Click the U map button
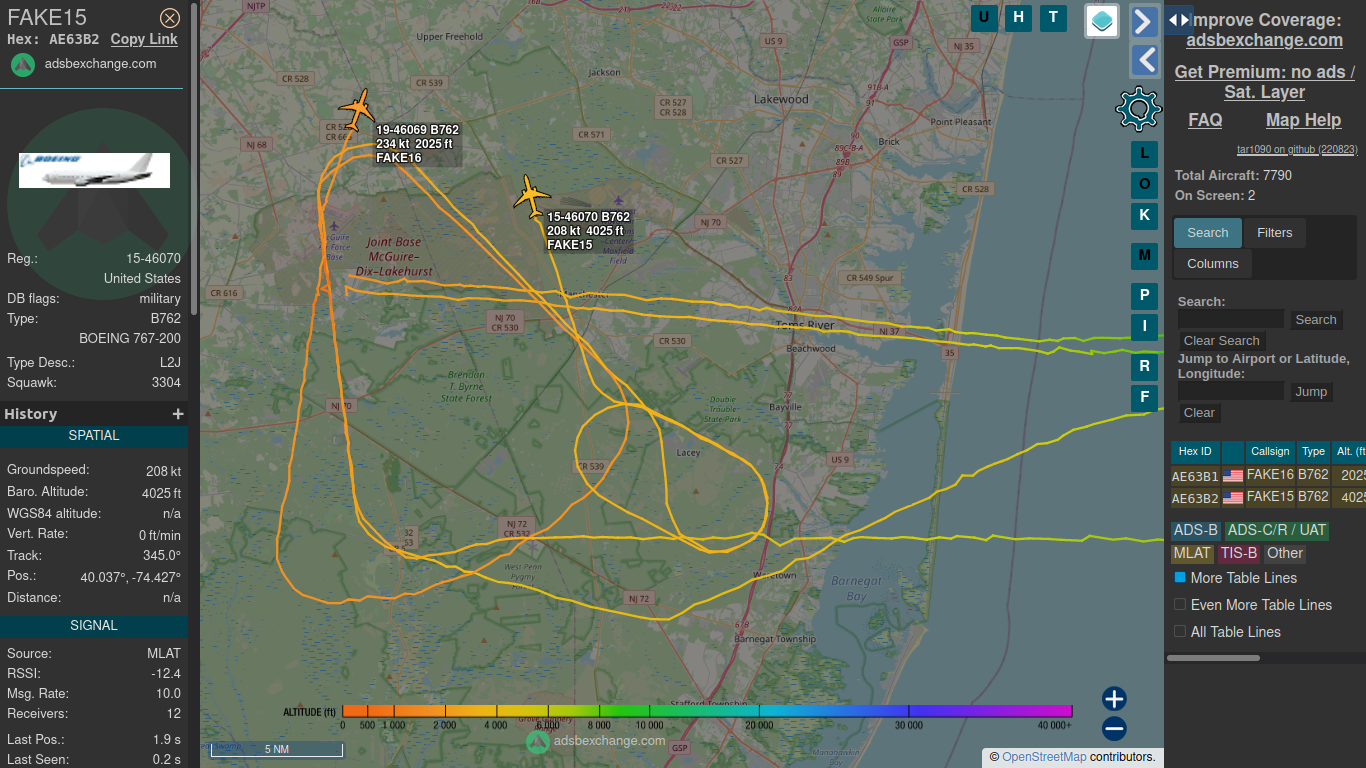 tap(984, 17)
